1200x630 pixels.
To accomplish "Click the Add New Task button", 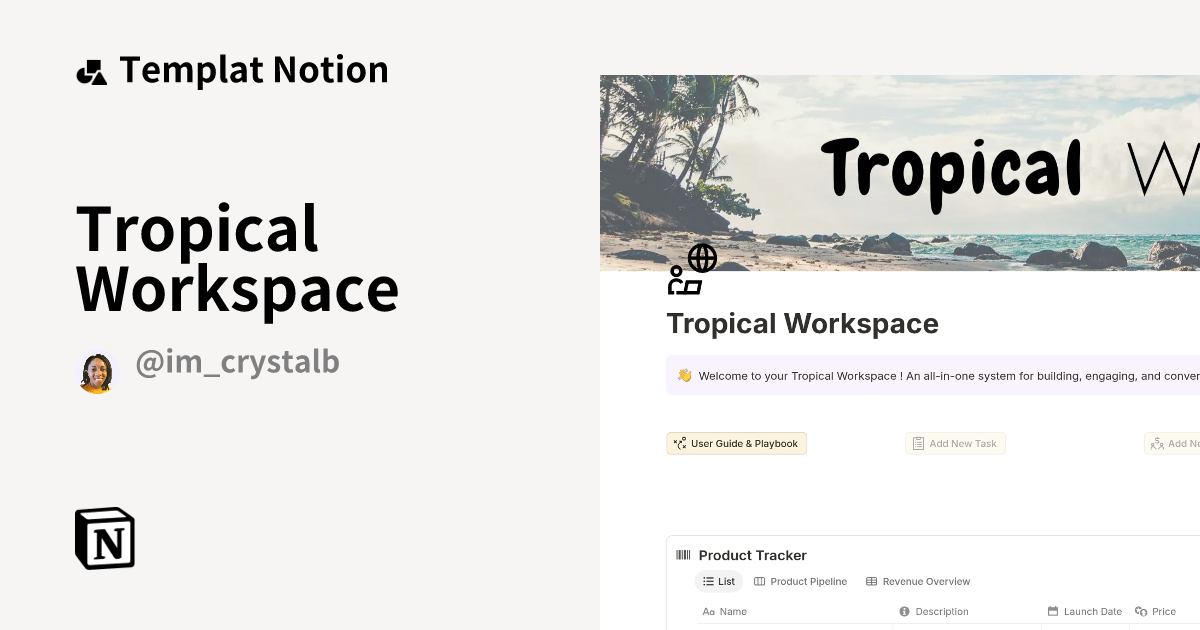I will tap(955, 443).
